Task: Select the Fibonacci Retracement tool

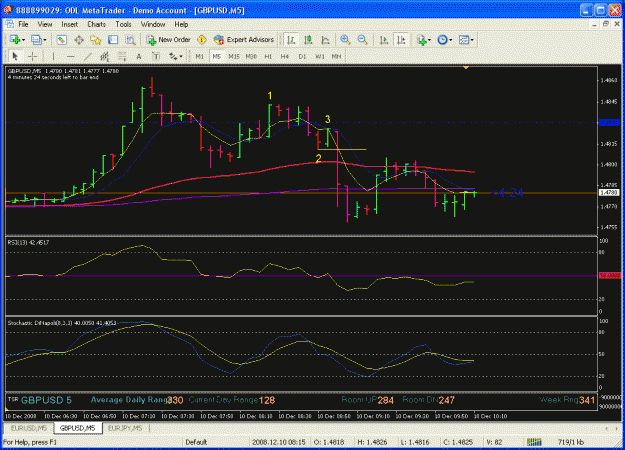Action: pyautogui.click(x=122, y=57)
